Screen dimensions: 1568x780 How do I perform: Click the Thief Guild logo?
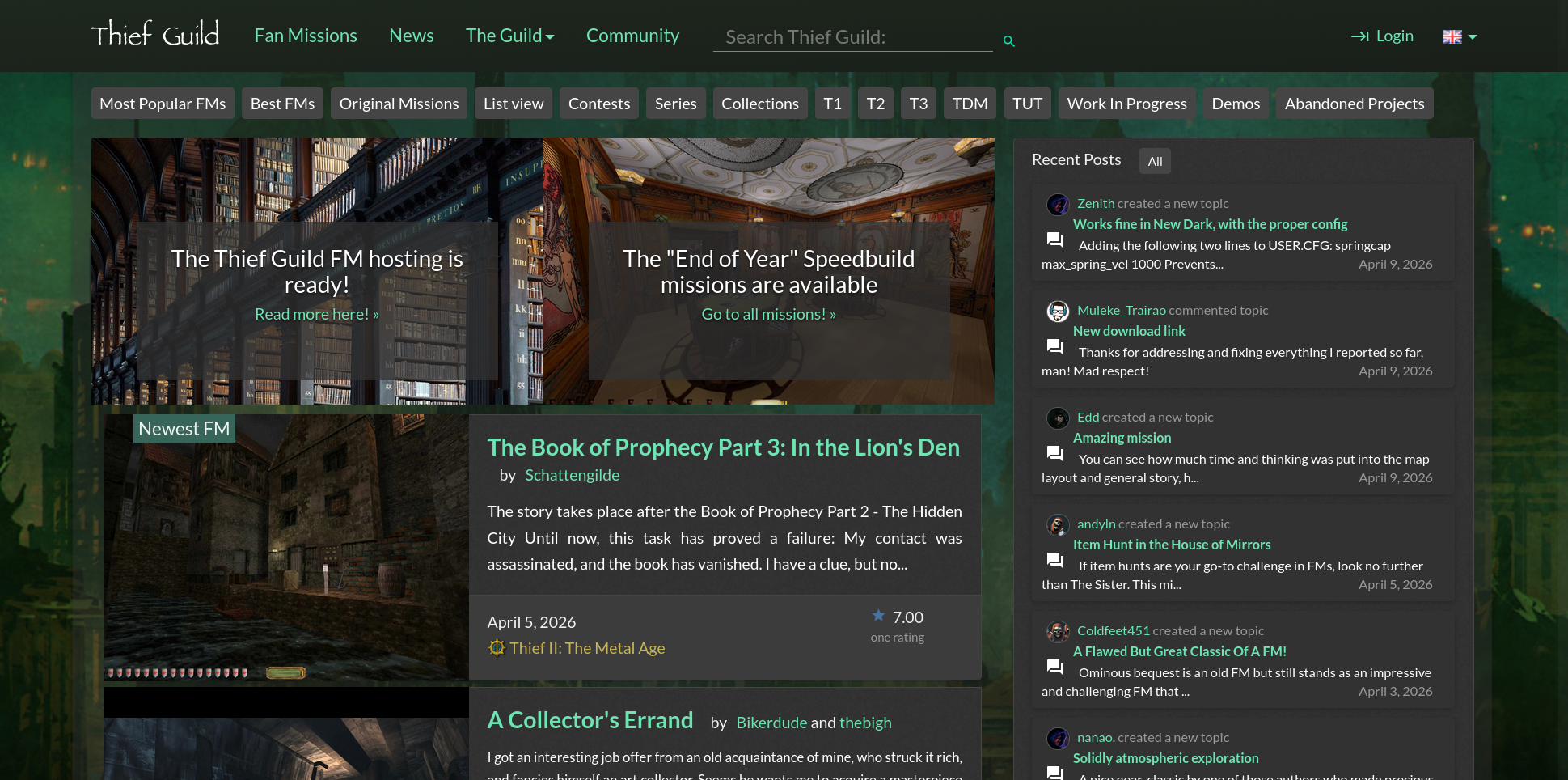pyautogui.click(x=154, y=33)
